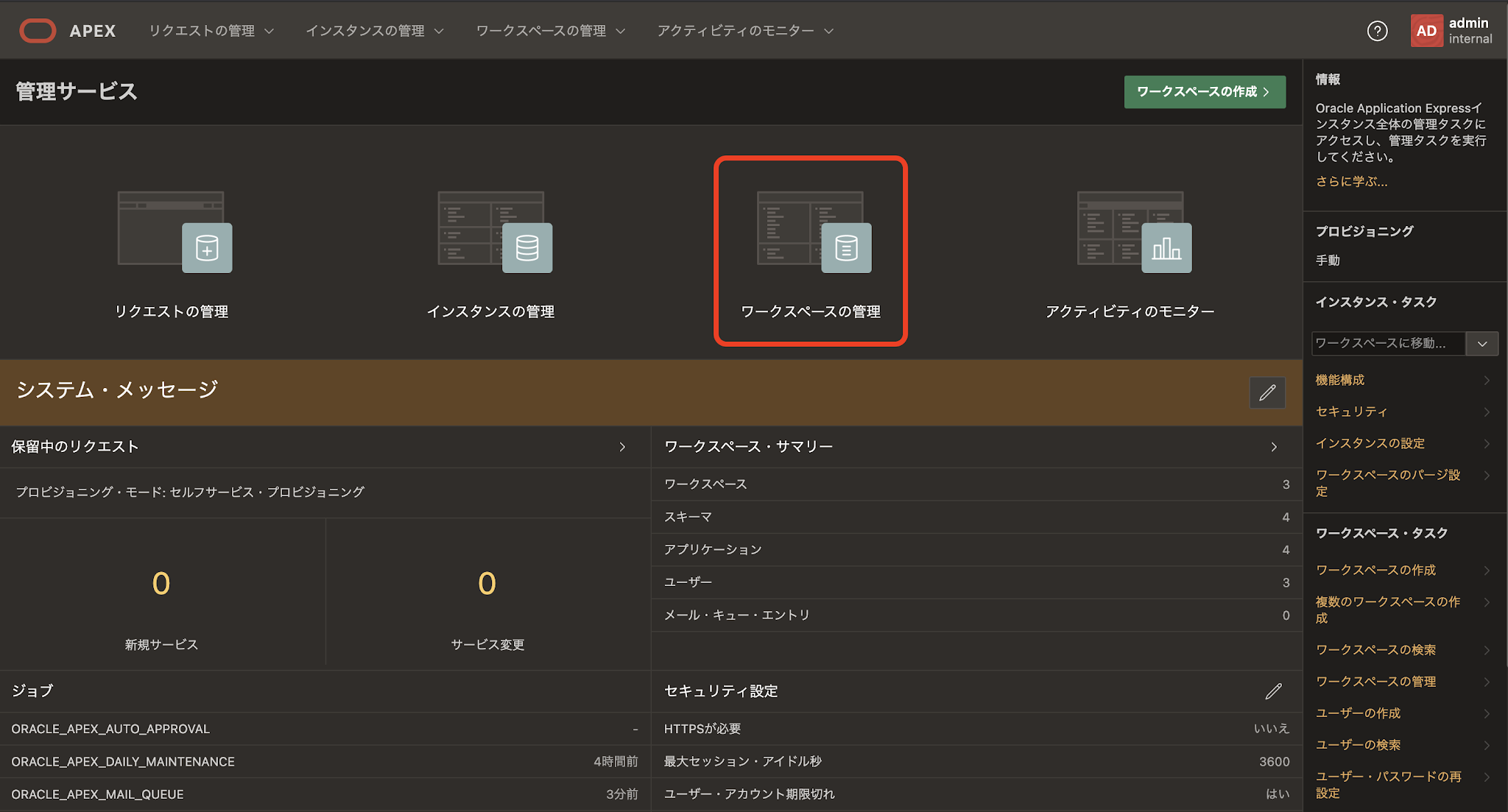Click the ワークスペース summary row
Image resolution: width=1508 pixels, height=812 pixels.
click(x=976, y=484)
